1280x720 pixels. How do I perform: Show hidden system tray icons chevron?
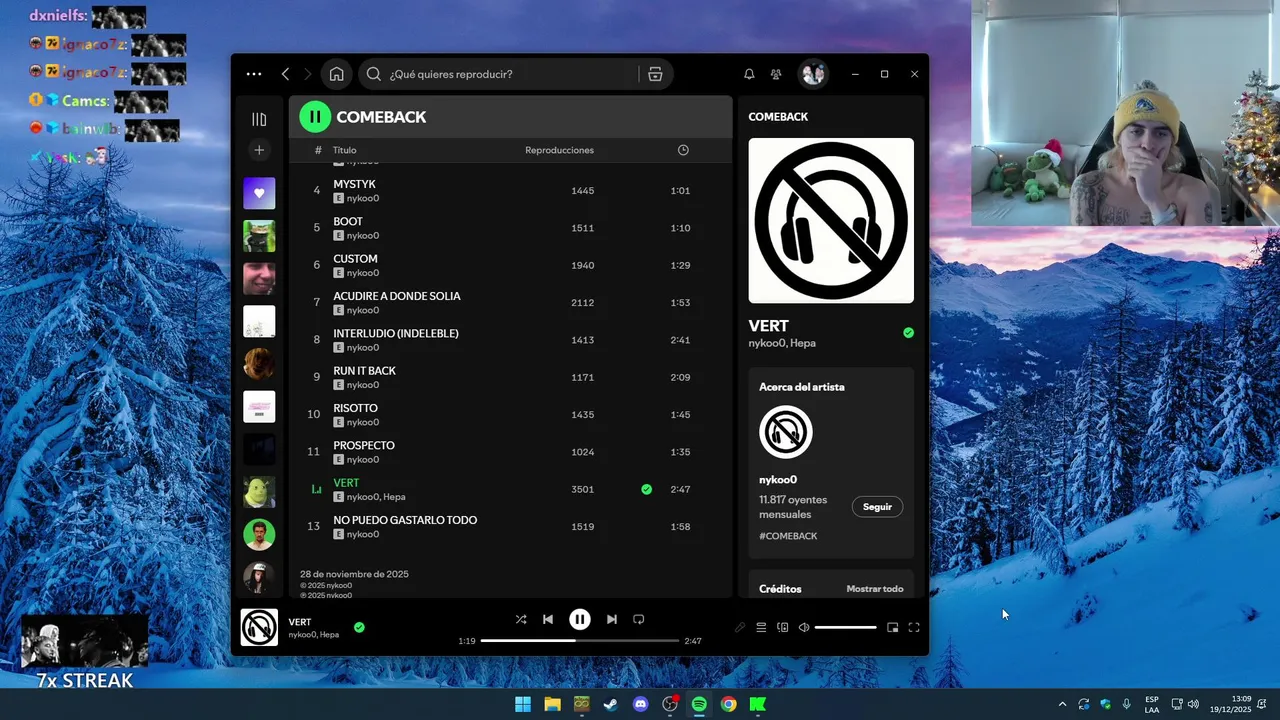tap(1062, 704)
